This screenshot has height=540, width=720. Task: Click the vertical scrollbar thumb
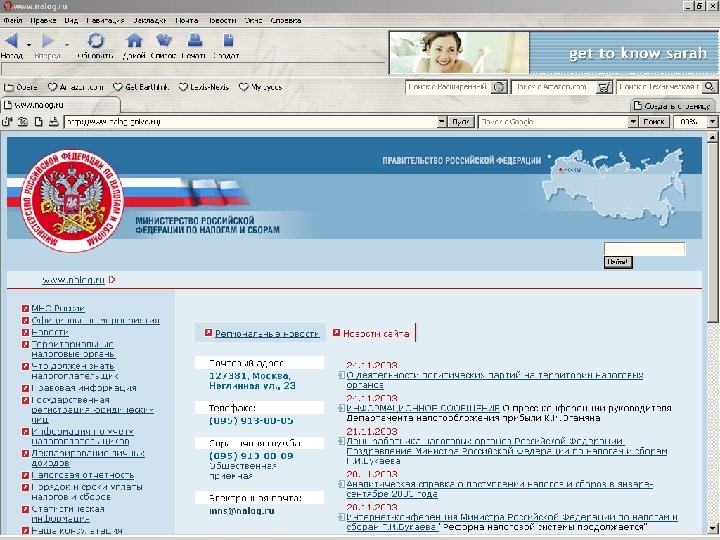[712, 232]
